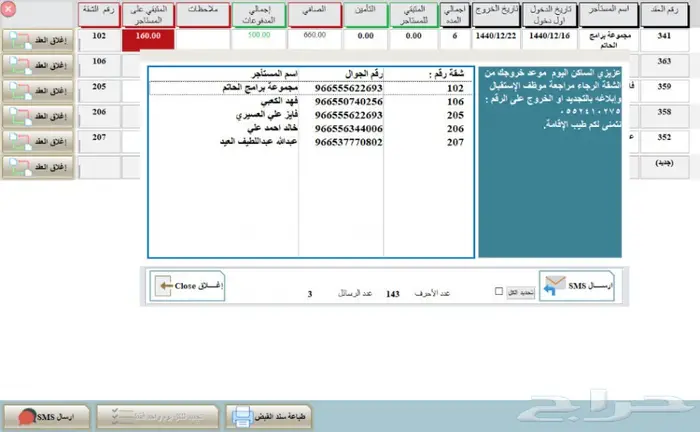700x432 pixels.
Task: Click contract number 358 cell
Action: pos(664,116)
